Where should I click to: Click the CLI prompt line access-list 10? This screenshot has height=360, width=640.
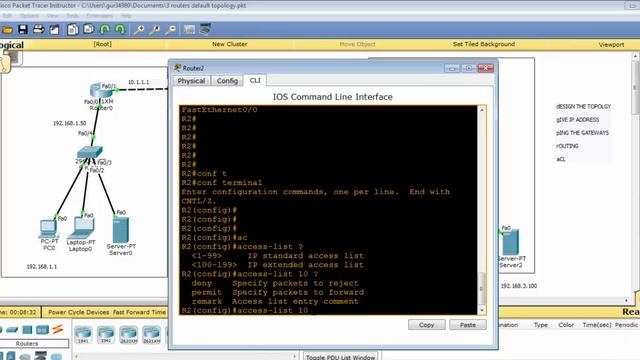[244, 311]
